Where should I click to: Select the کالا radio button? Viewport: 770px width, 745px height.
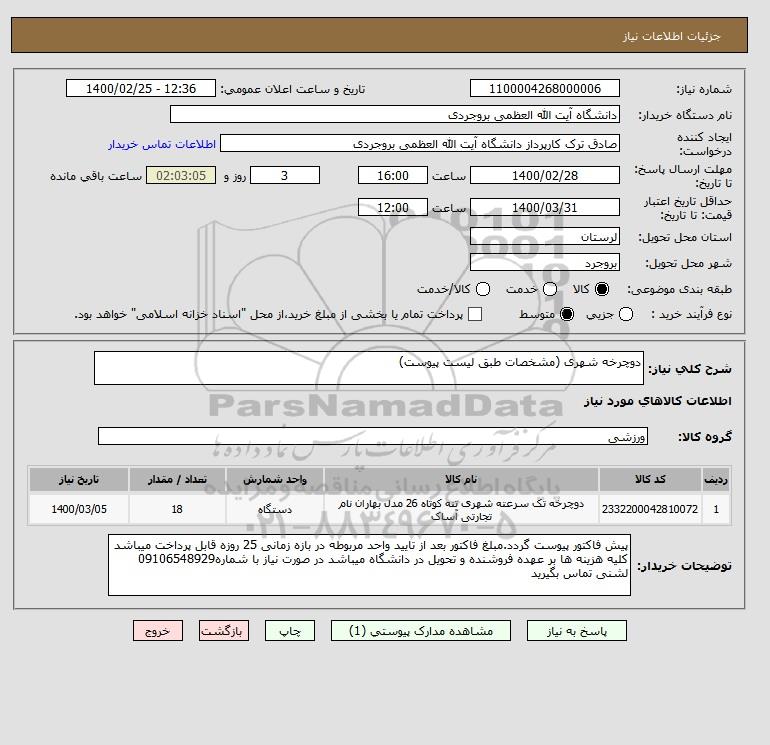point(602,289)
